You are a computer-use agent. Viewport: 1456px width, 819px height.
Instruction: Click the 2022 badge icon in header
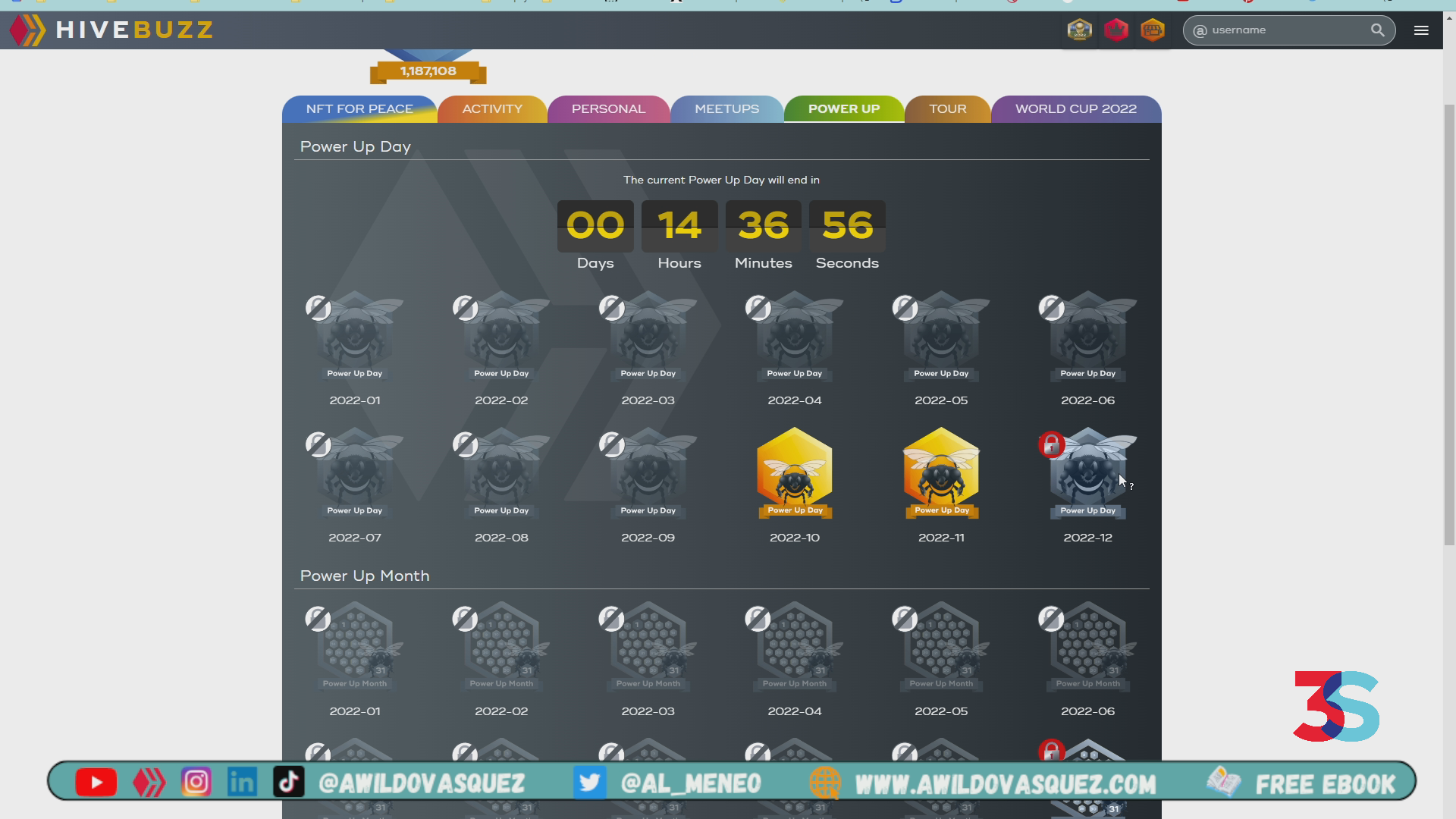(x=1079, y=30)
